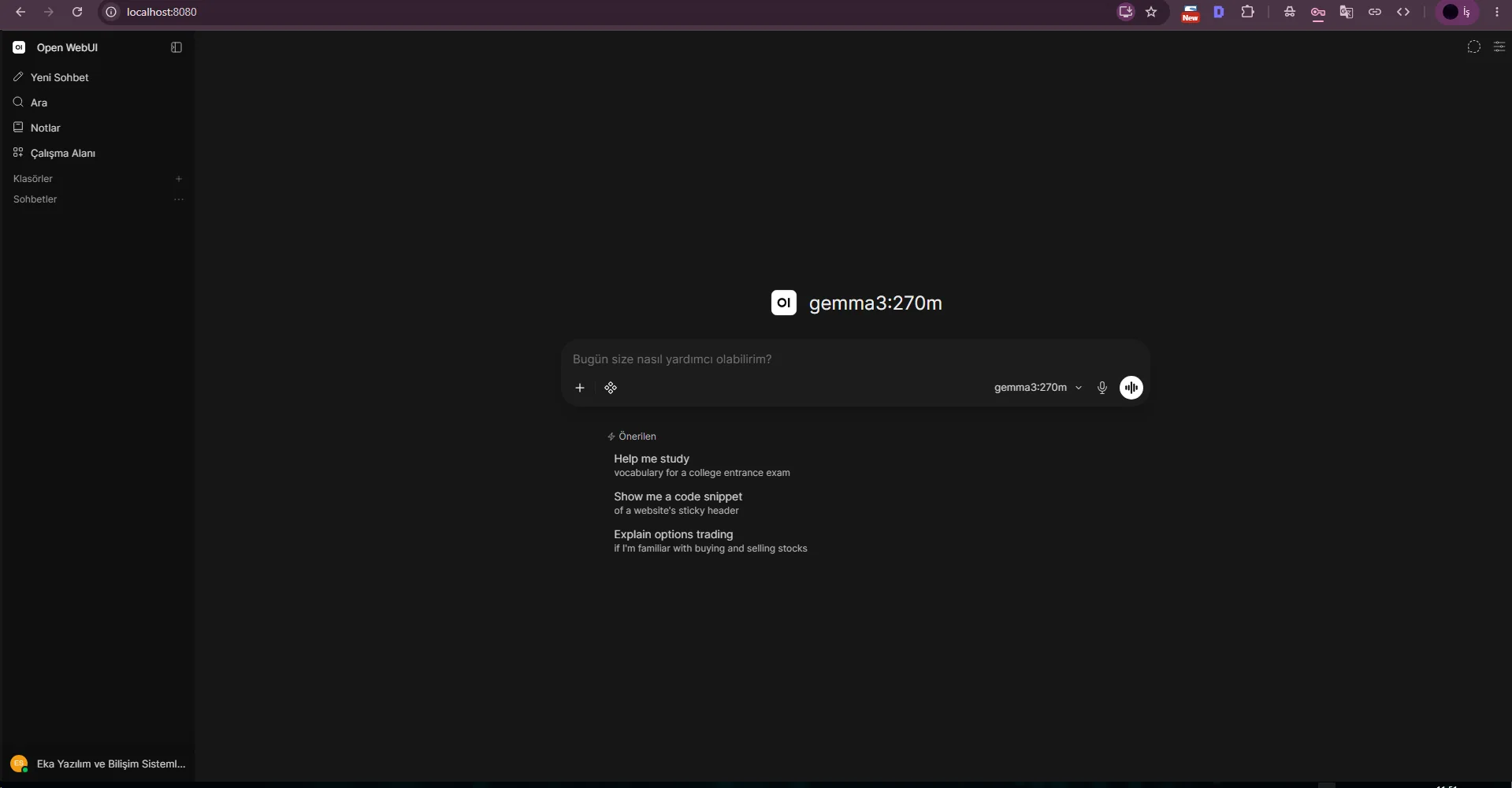Image resolution: width=1512 pixels, height=788 pixels.
Task: Bookmark this page with the star icon
Action: point(1152,12)
